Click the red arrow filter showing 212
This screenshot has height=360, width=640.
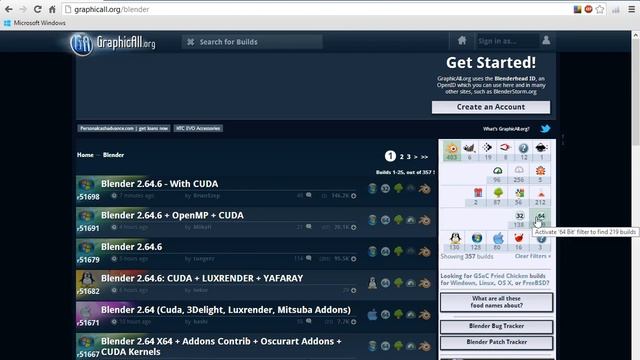(540, 196)
